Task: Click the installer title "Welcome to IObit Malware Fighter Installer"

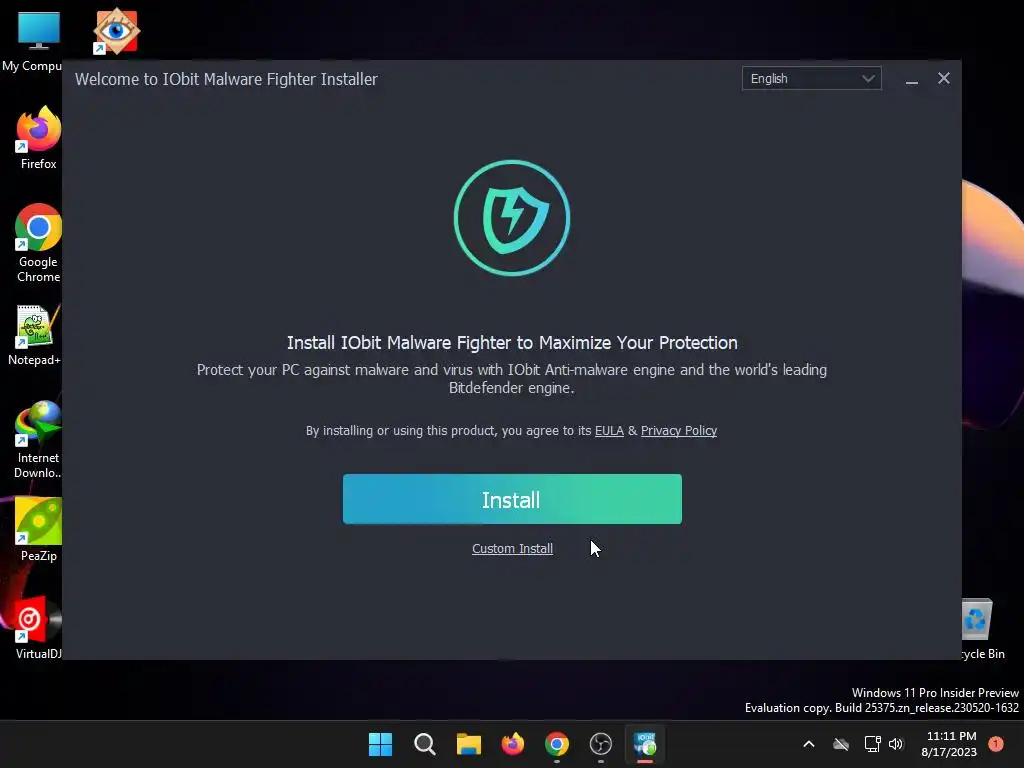Action: (x=226, y=79)
